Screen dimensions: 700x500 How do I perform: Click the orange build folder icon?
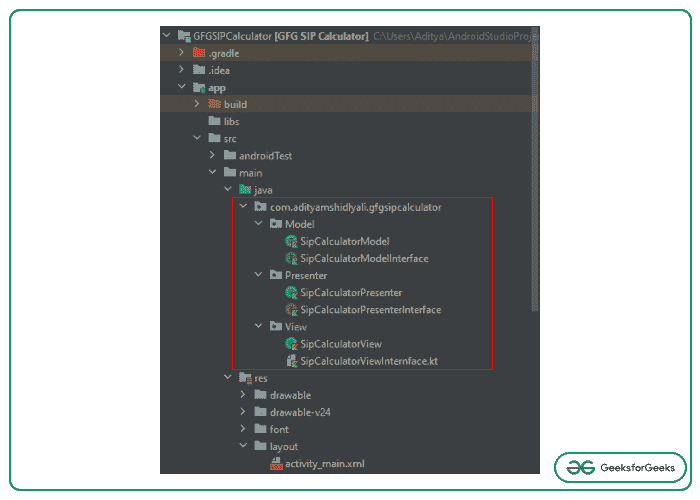point(214,104)
